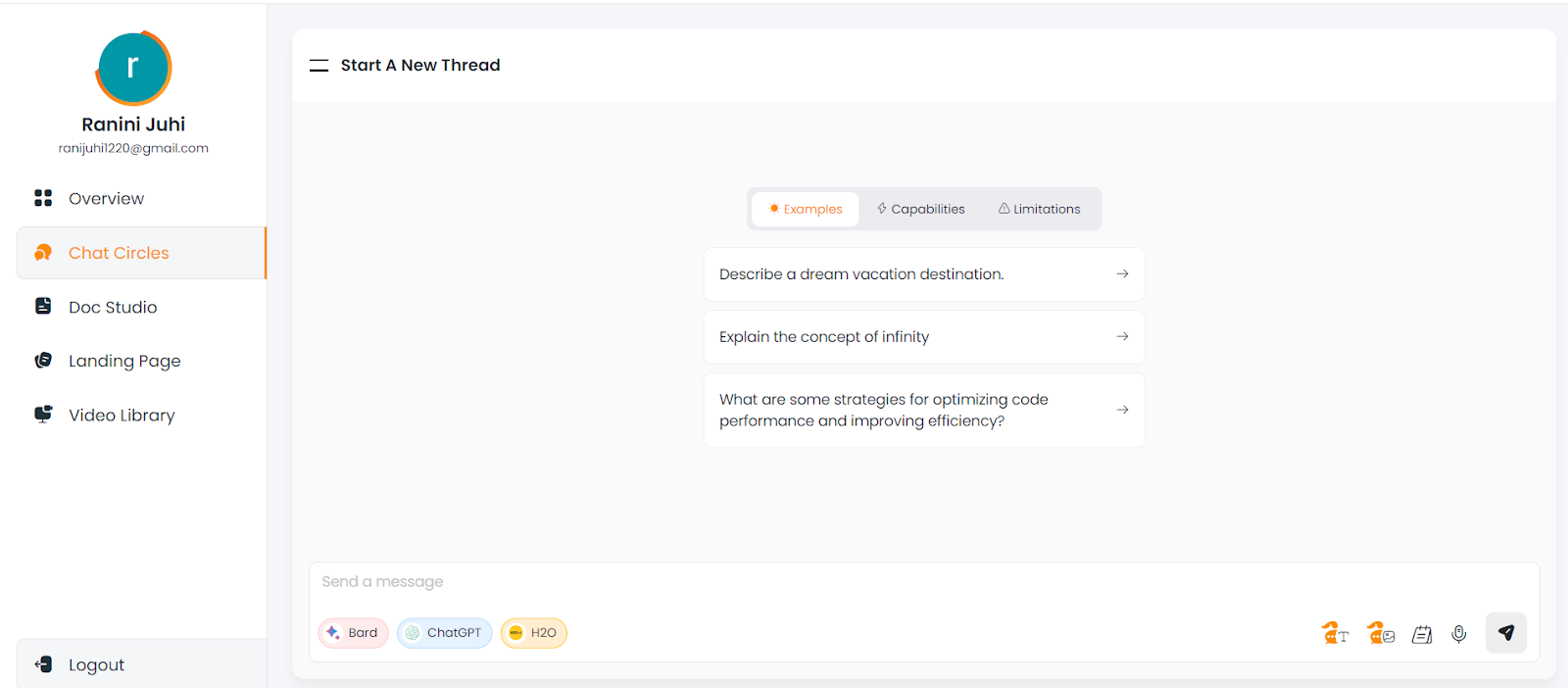Open the optimizing code example arrow

point(1122,410)
